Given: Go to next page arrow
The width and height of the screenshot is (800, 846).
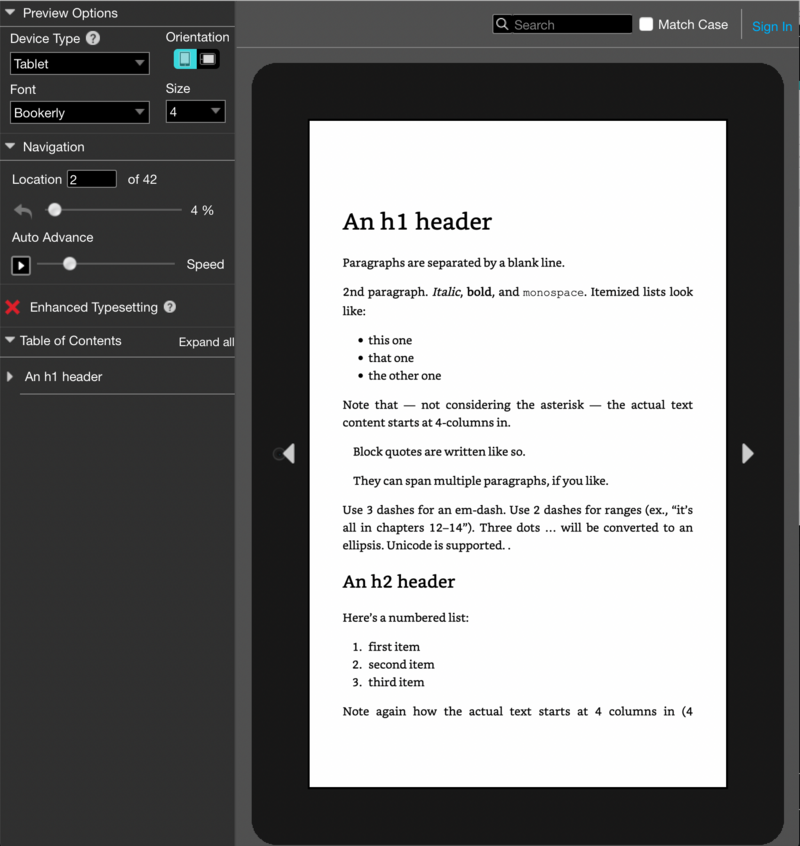Looking at the screenshot, I should coord(747,454).
